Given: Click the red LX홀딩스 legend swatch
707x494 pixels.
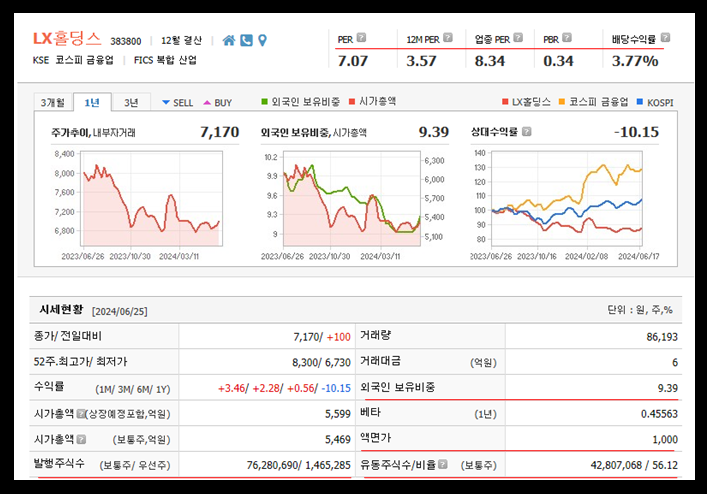Looking at the screenshot, I should coord(505,102).
